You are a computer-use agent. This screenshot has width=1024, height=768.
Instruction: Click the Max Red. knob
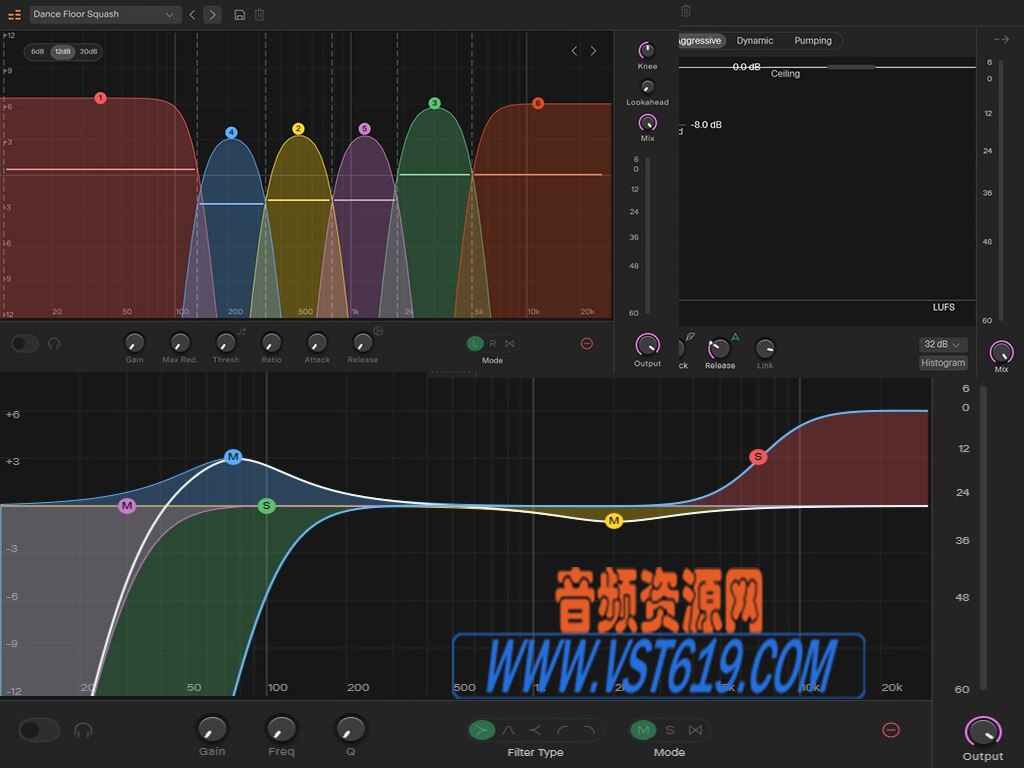click(180, 342)
